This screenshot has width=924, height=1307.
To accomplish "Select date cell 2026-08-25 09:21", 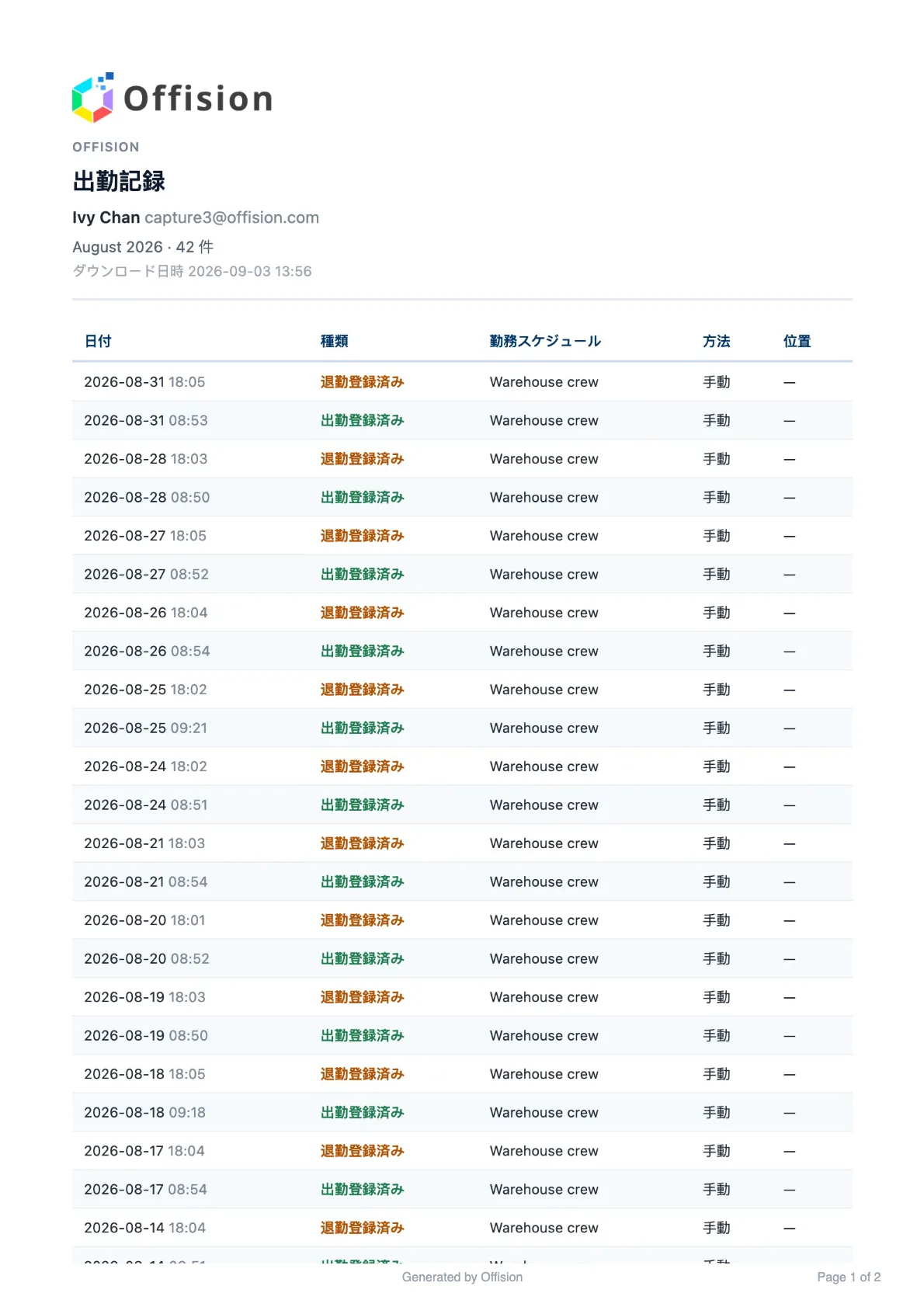I will tap(145, 728).
